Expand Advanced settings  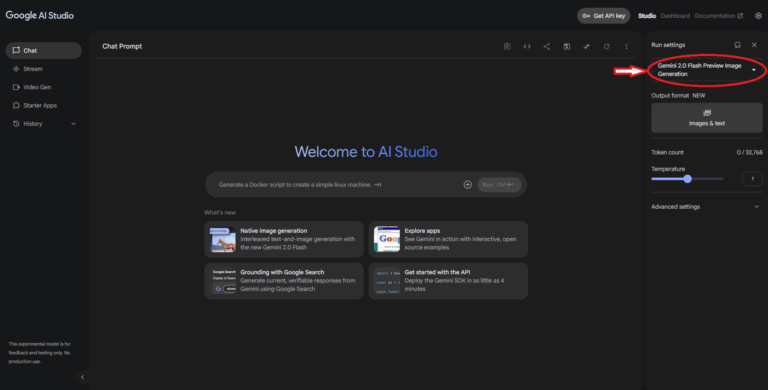point(706,207)
